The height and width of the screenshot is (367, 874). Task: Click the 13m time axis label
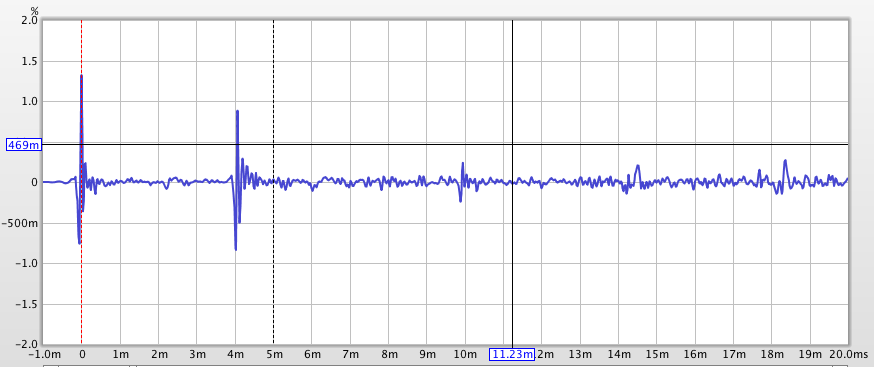[580, 355]
